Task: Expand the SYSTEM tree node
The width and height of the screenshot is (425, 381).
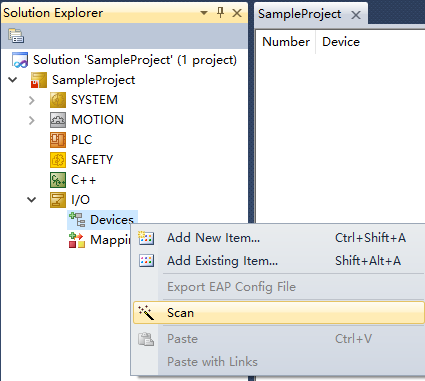Action: coord(32,100)
